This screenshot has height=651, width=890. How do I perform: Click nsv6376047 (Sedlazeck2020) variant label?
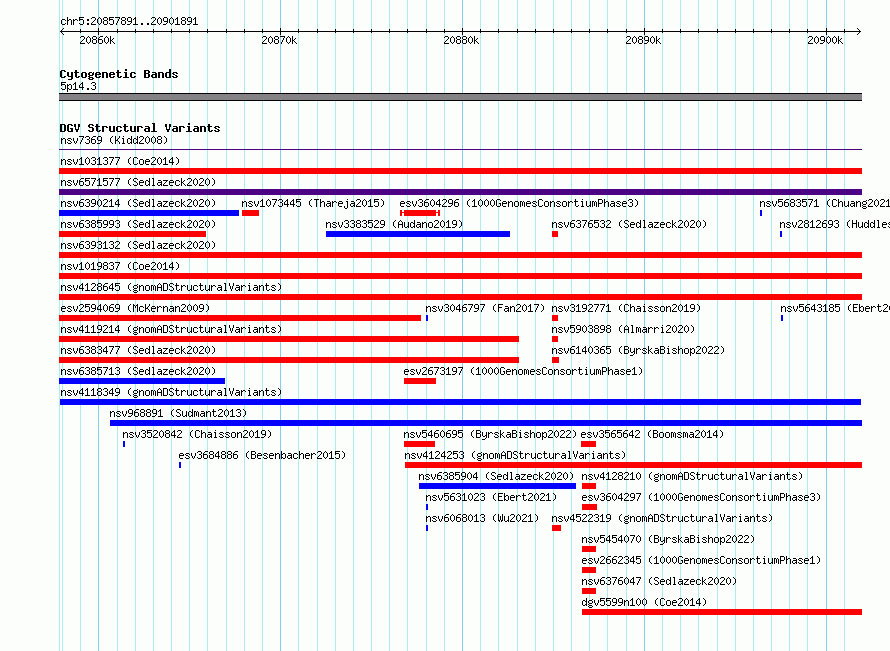click(659, 581)
